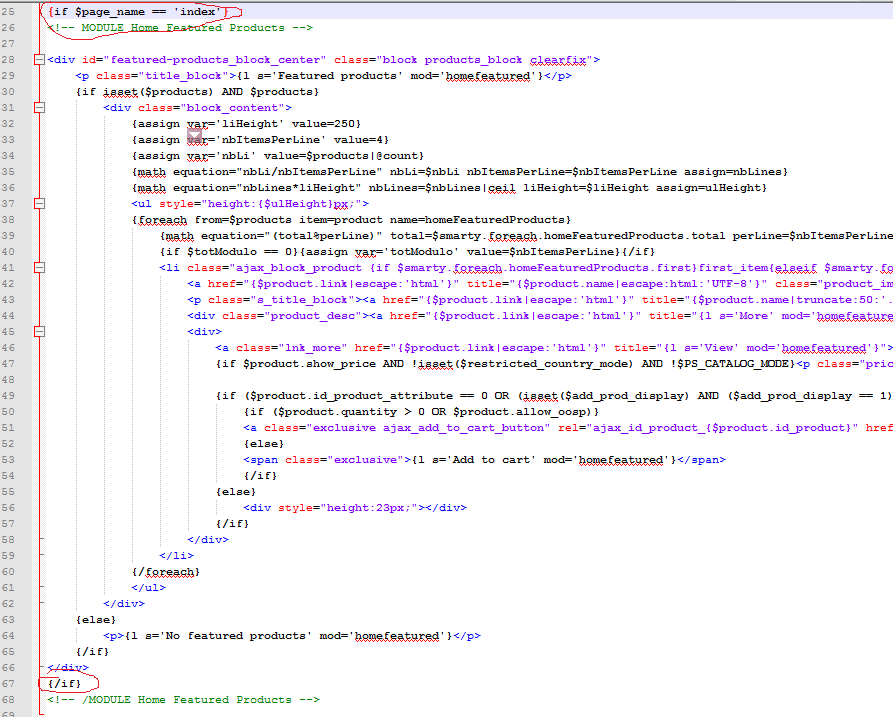
Task: Collapse the fold at line 41 li element
Action: pyautogui.click(x=39, y=267)
